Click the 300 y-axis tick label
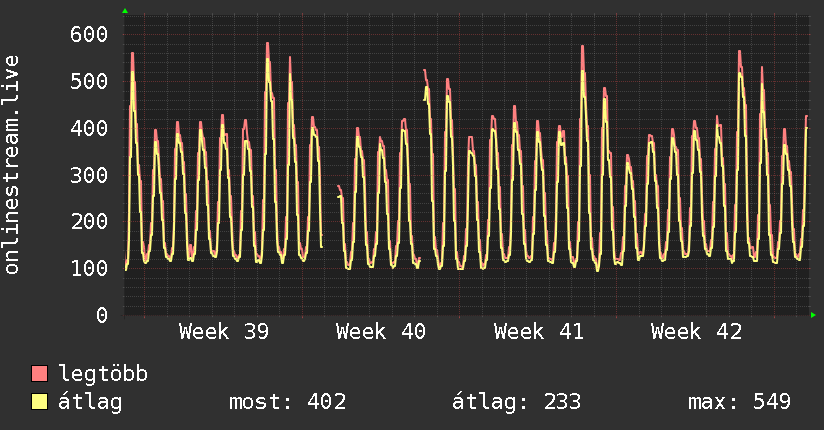The image size is (824, 430). coord(89,175)
